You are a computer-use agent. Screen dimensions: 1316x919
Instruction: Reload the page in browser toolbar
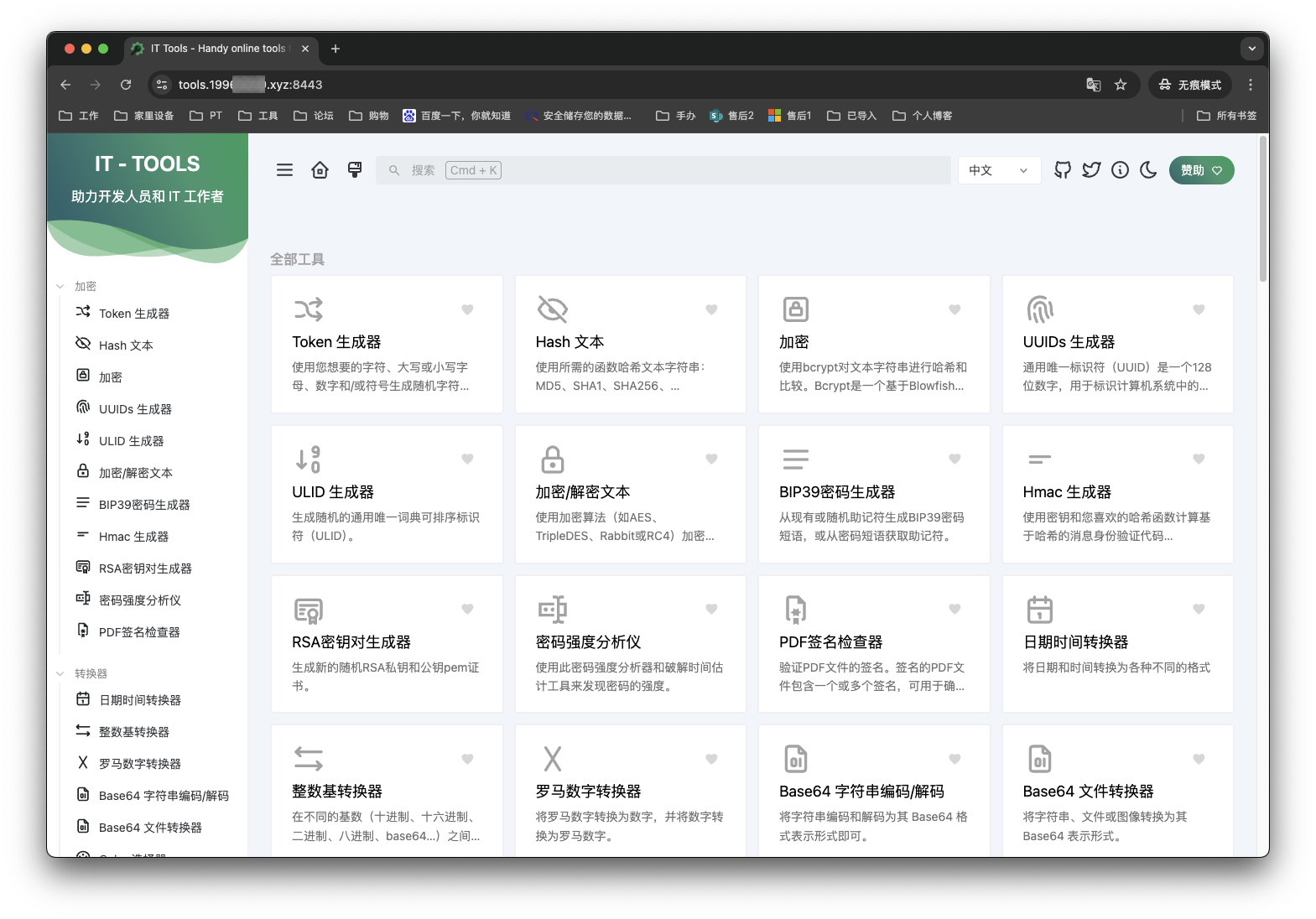click(126, 85)
